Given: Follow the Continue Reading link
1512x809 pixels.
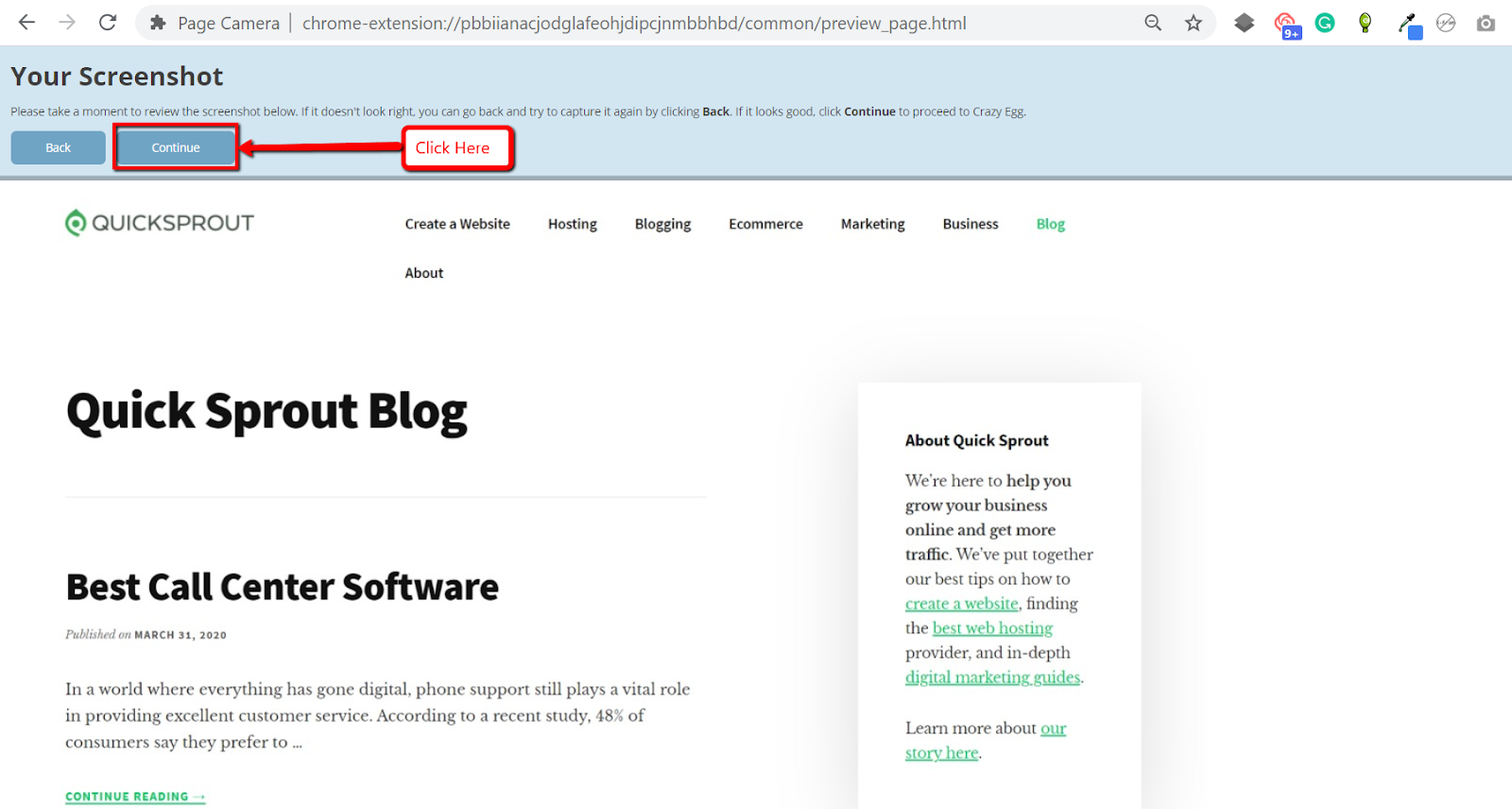Looking at the screenshot, I should tap(135, 797).
